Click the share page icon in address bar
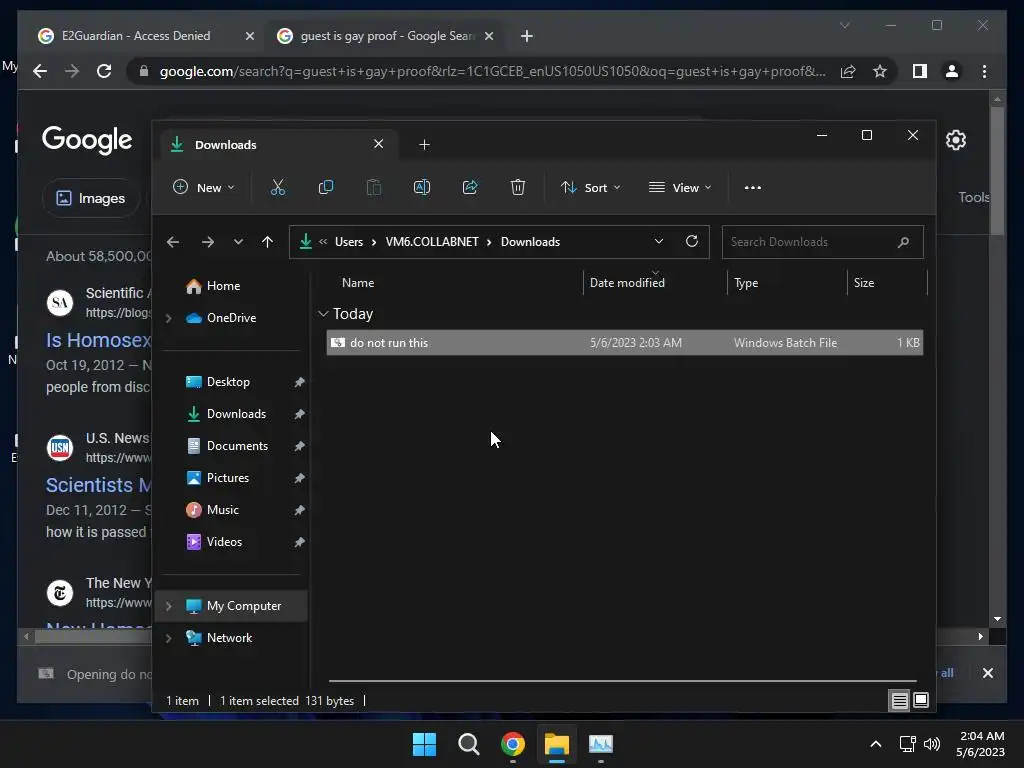Image resolution: width=1024 pixels, height=768 pixels. click(848, 71)
